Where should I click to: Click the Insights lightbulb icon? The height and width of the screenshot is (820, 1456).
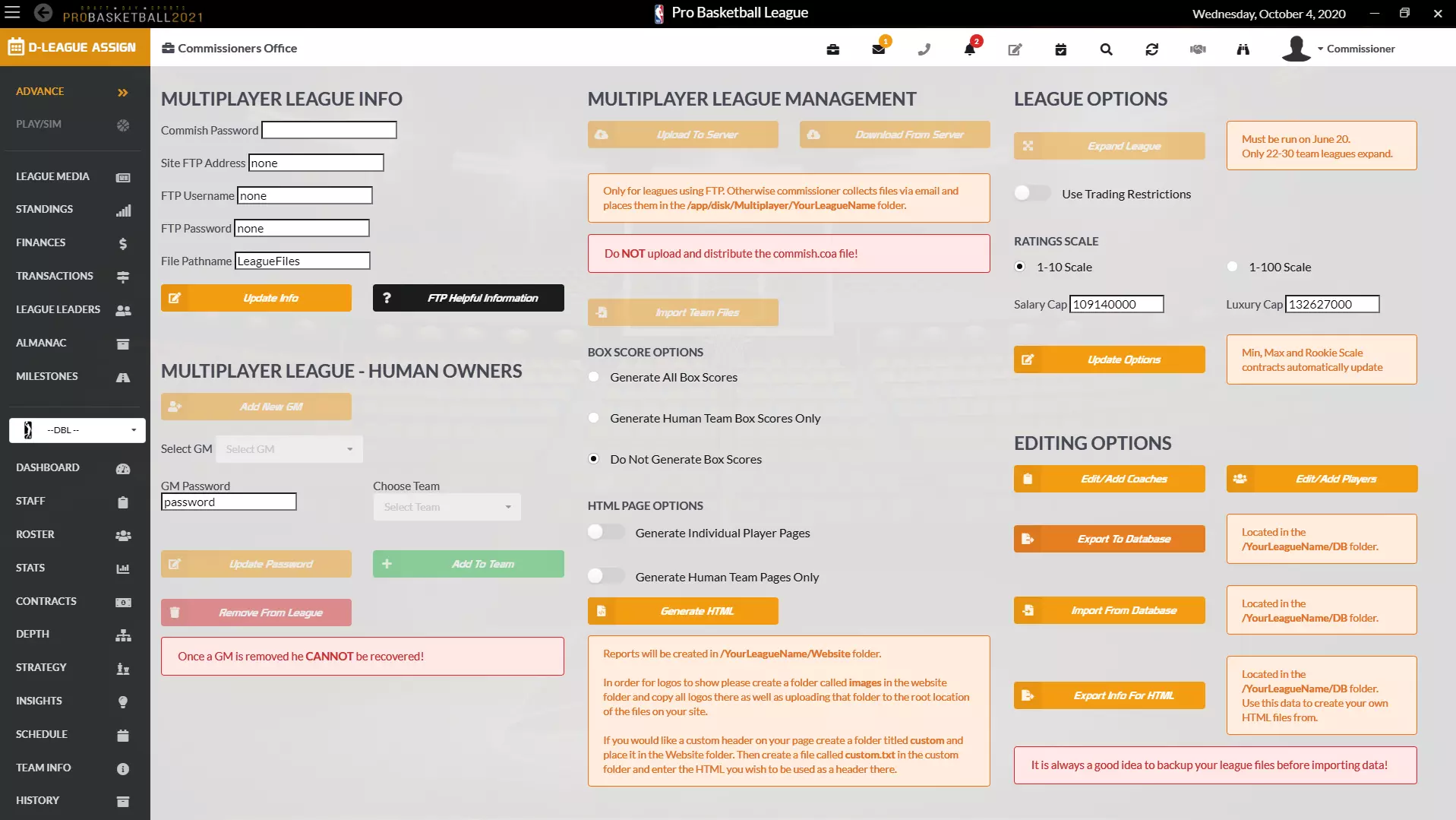(123, 702)
